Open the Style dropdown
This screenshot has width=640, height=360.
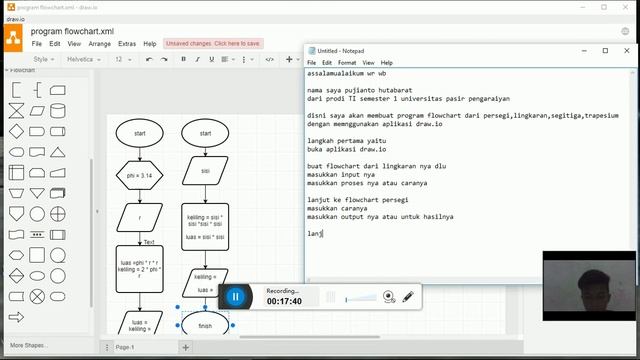click(x=43, y=60)
